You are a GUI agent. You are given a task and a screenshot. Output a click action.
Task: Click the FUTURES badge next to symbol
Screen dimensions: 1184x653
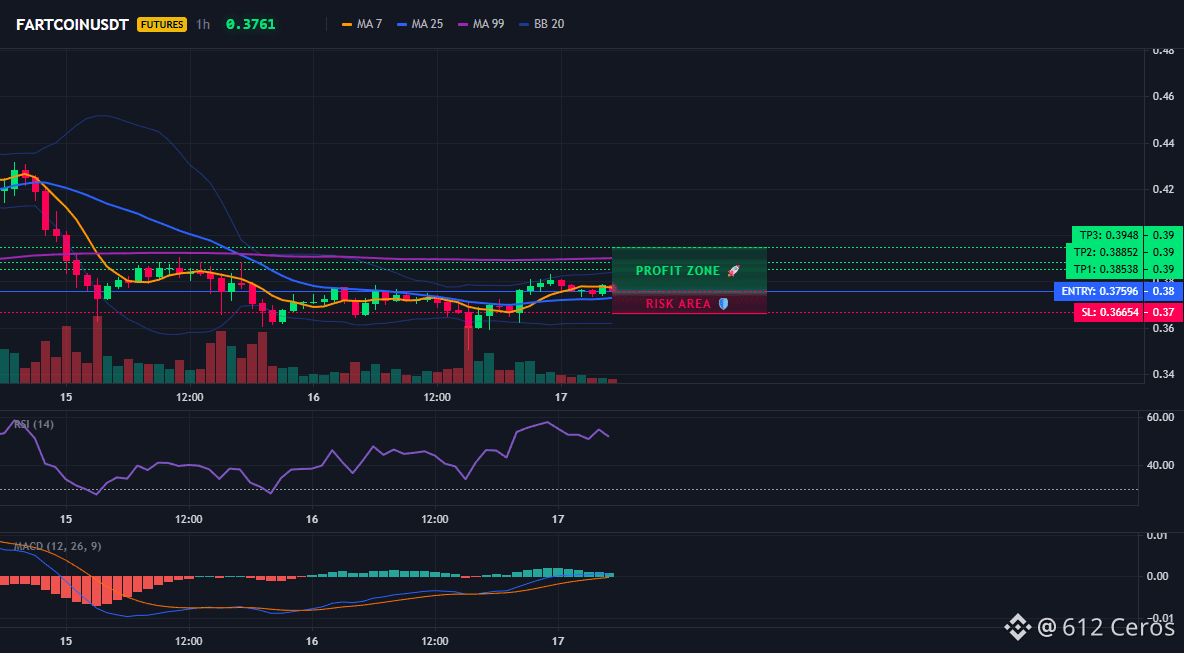click(x=162, y=24)
